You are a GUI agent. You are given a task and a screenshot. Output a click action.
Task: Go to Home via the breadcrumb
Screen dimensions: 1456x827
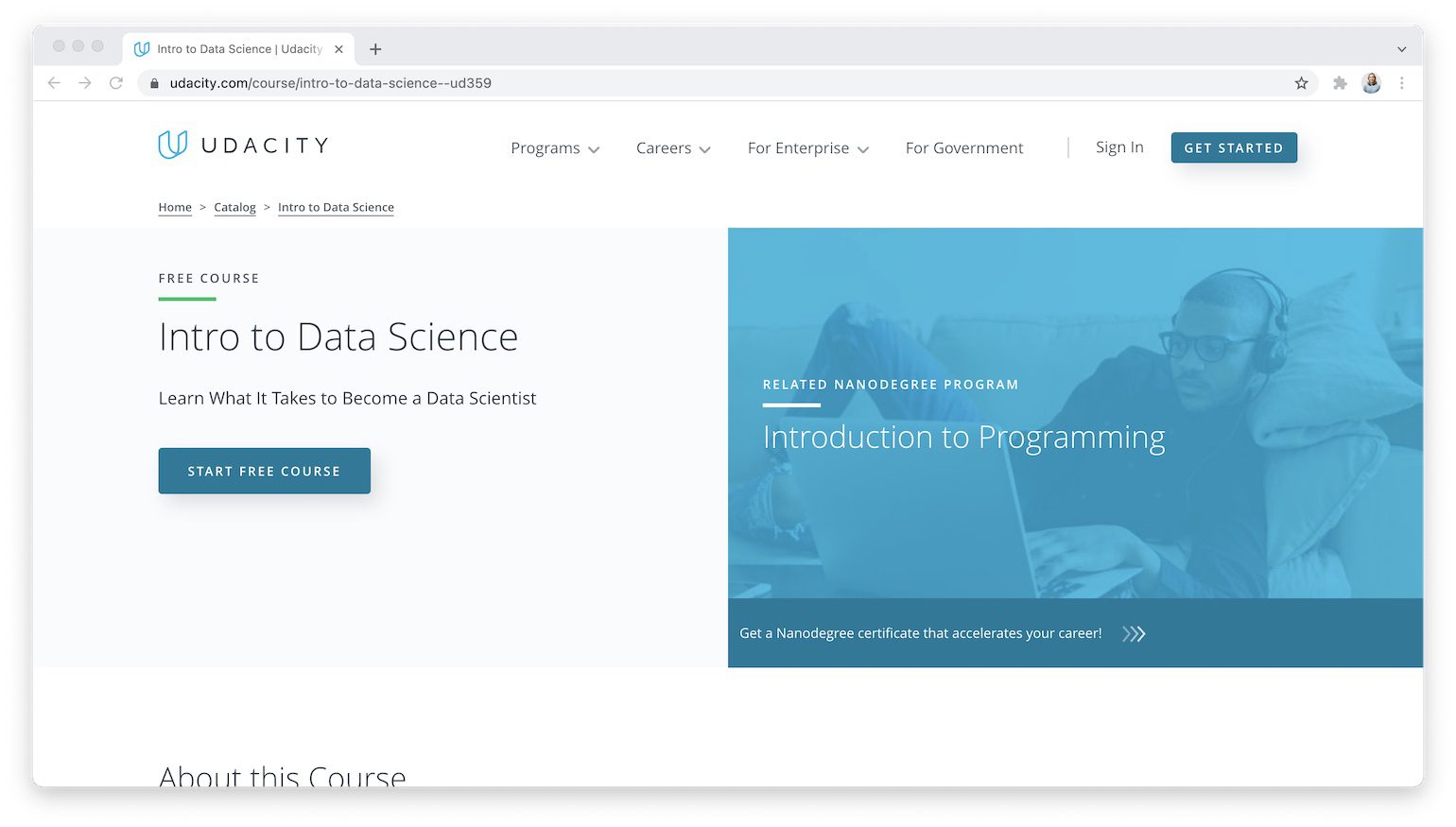click(175, 207)
